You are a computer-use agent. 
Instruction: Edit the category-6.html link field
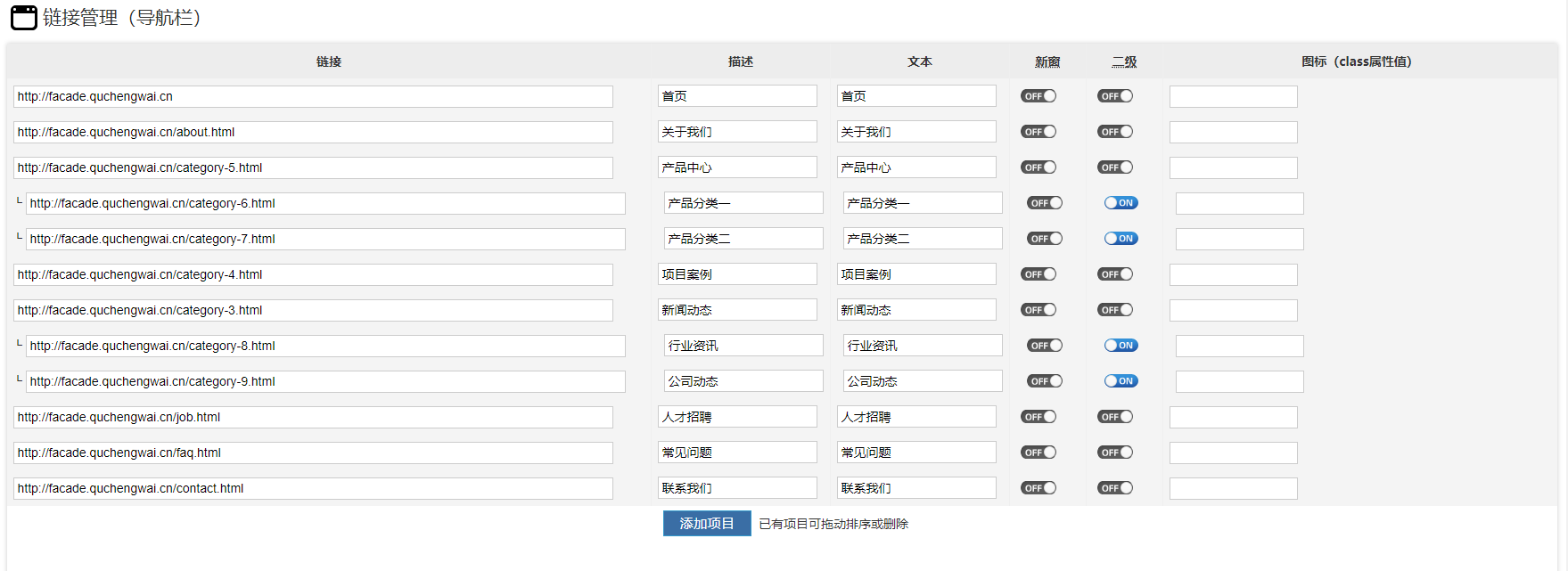(x=325, y=203)
